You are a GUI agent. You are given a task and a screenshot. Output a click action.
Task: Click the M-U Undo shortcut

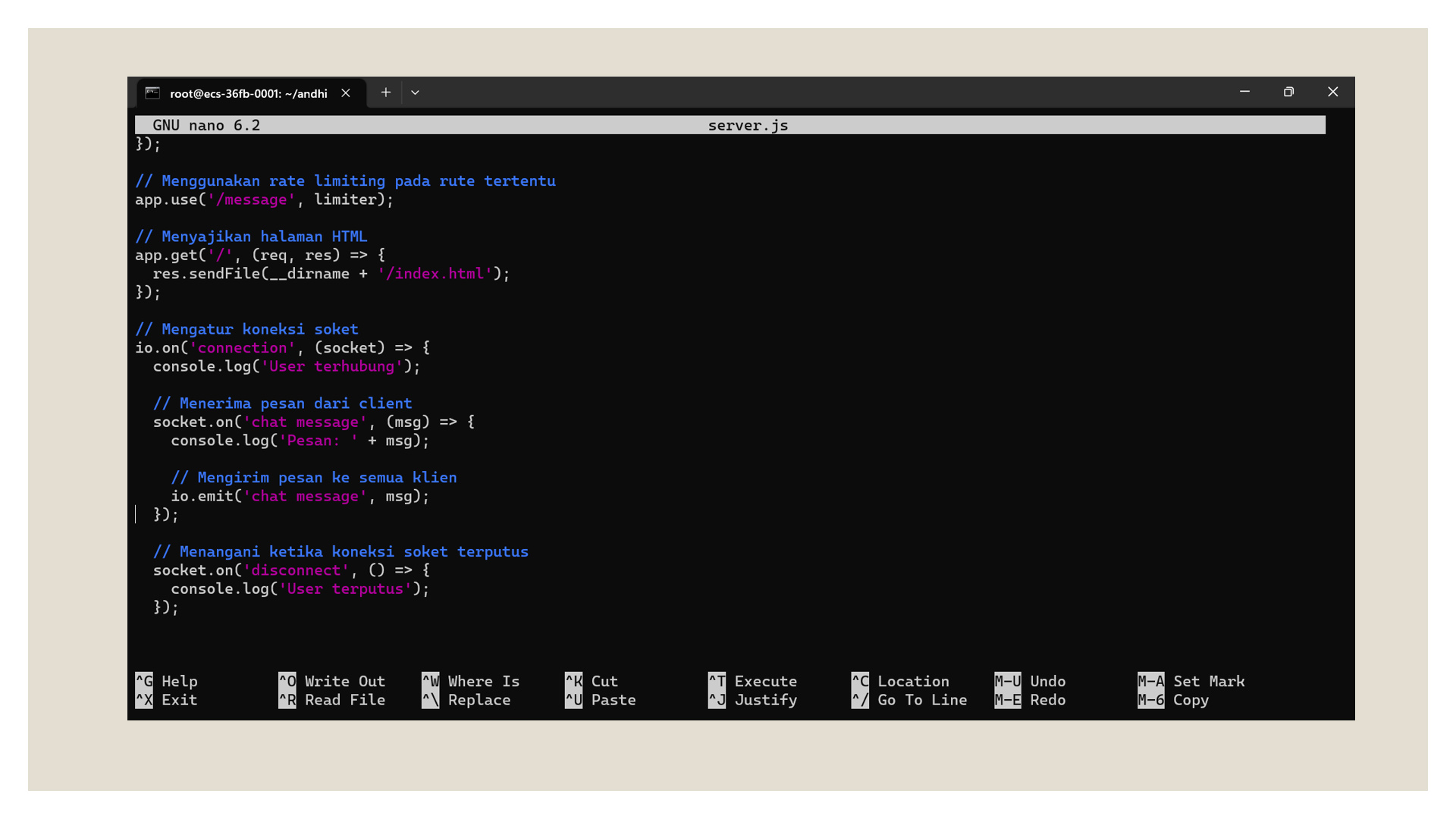tap(1031, 681)
